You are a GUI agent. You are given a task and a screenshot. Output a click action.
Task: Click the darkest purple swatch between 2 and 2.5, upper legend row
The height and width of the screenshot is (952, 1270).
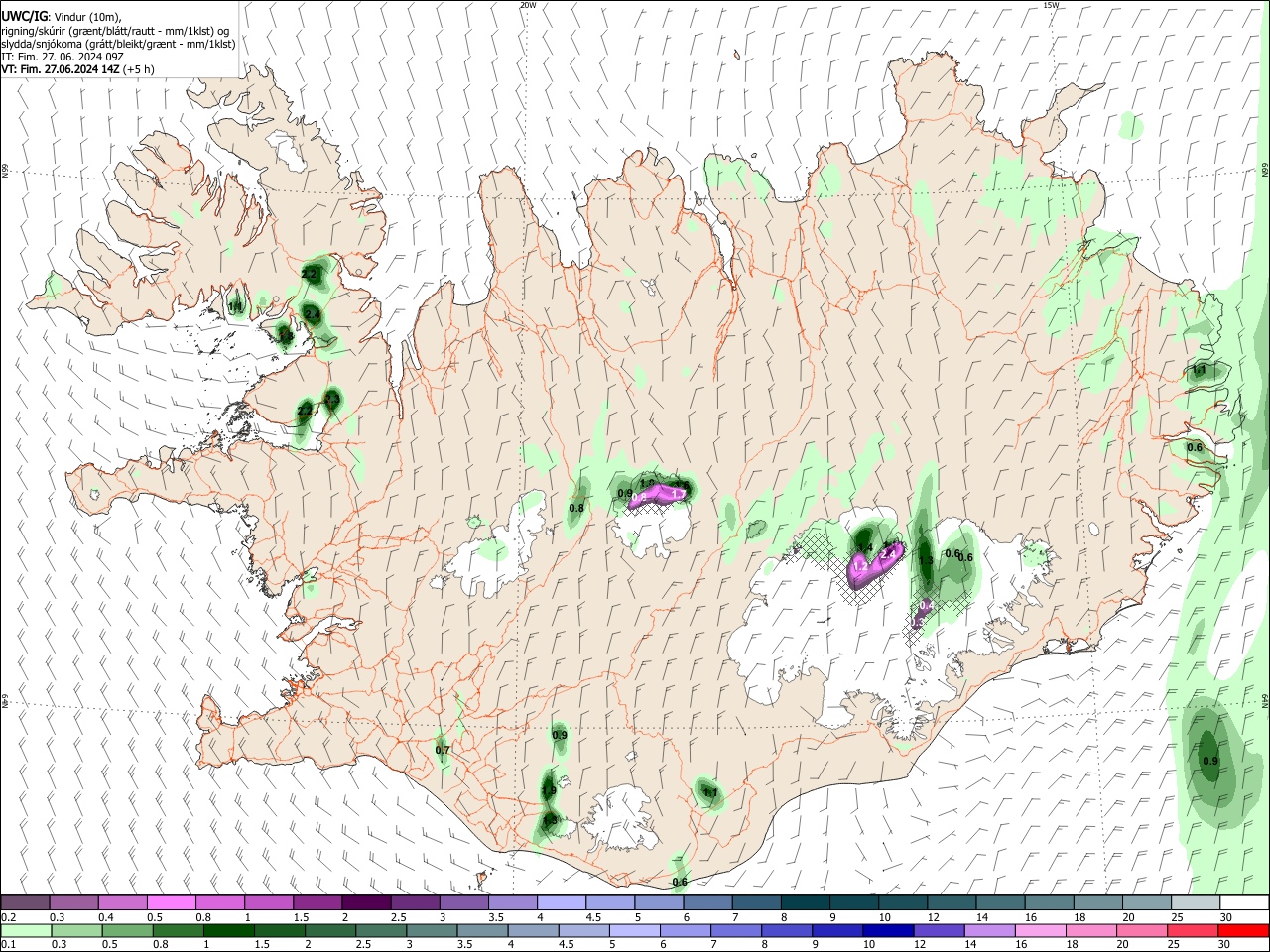click(x=366, y=902)
